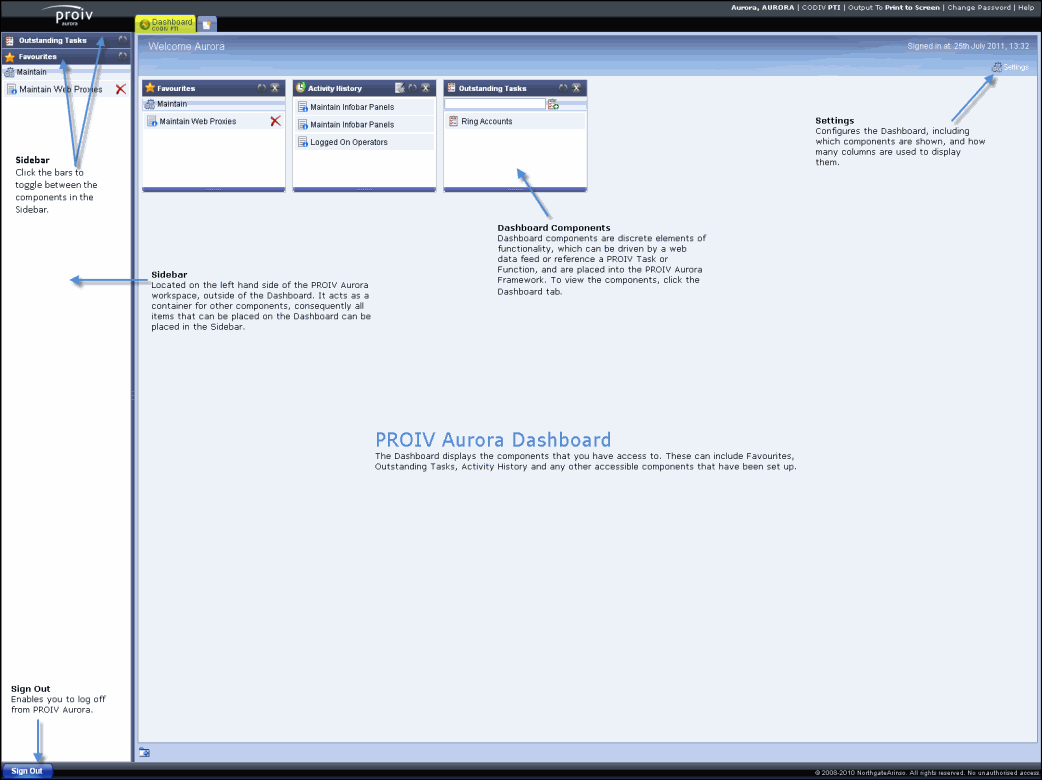Screen dimensions: 1042x780
Task: Click the Activity History panel title
Action: [334, 88]
